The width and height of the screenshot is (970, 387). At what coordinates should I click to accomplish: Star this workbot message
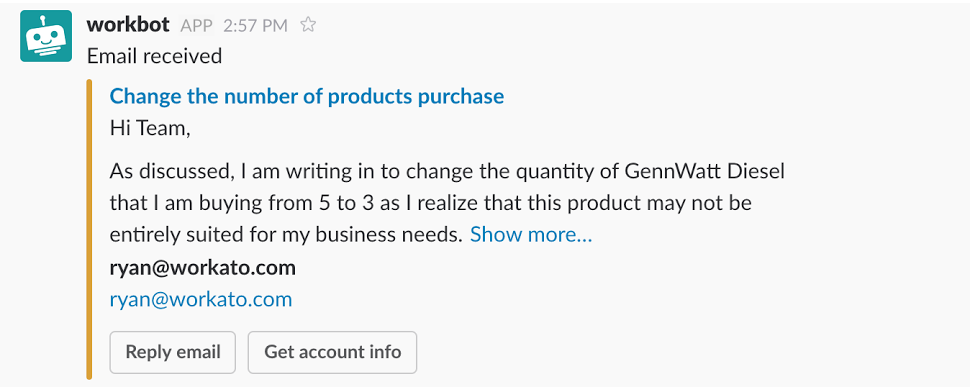tap(307, 25)
